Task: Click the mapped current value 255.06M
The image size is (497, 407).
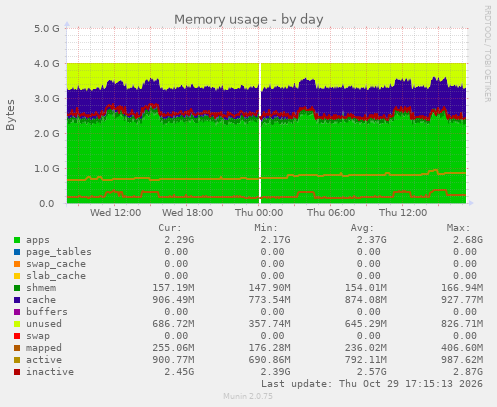Action: [173, 348]
